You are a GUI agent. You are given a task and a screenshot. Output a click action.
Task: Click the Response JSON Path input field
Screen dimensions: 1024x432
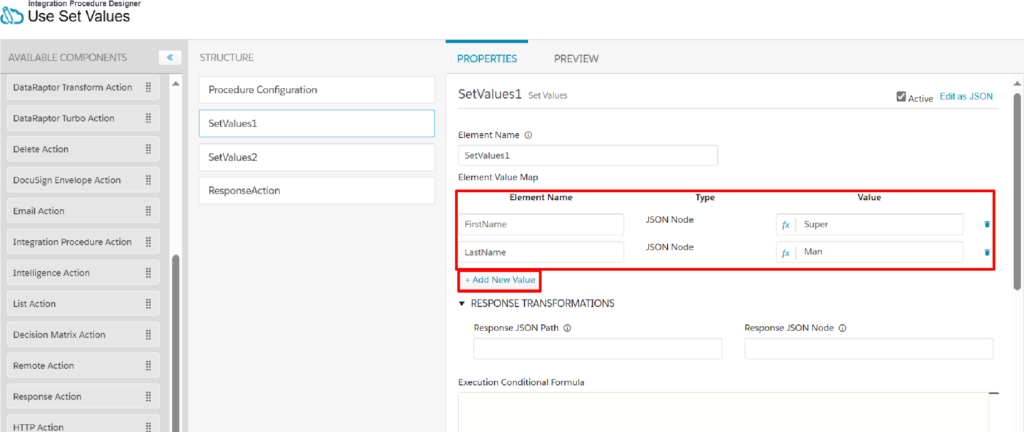point(598,349)
